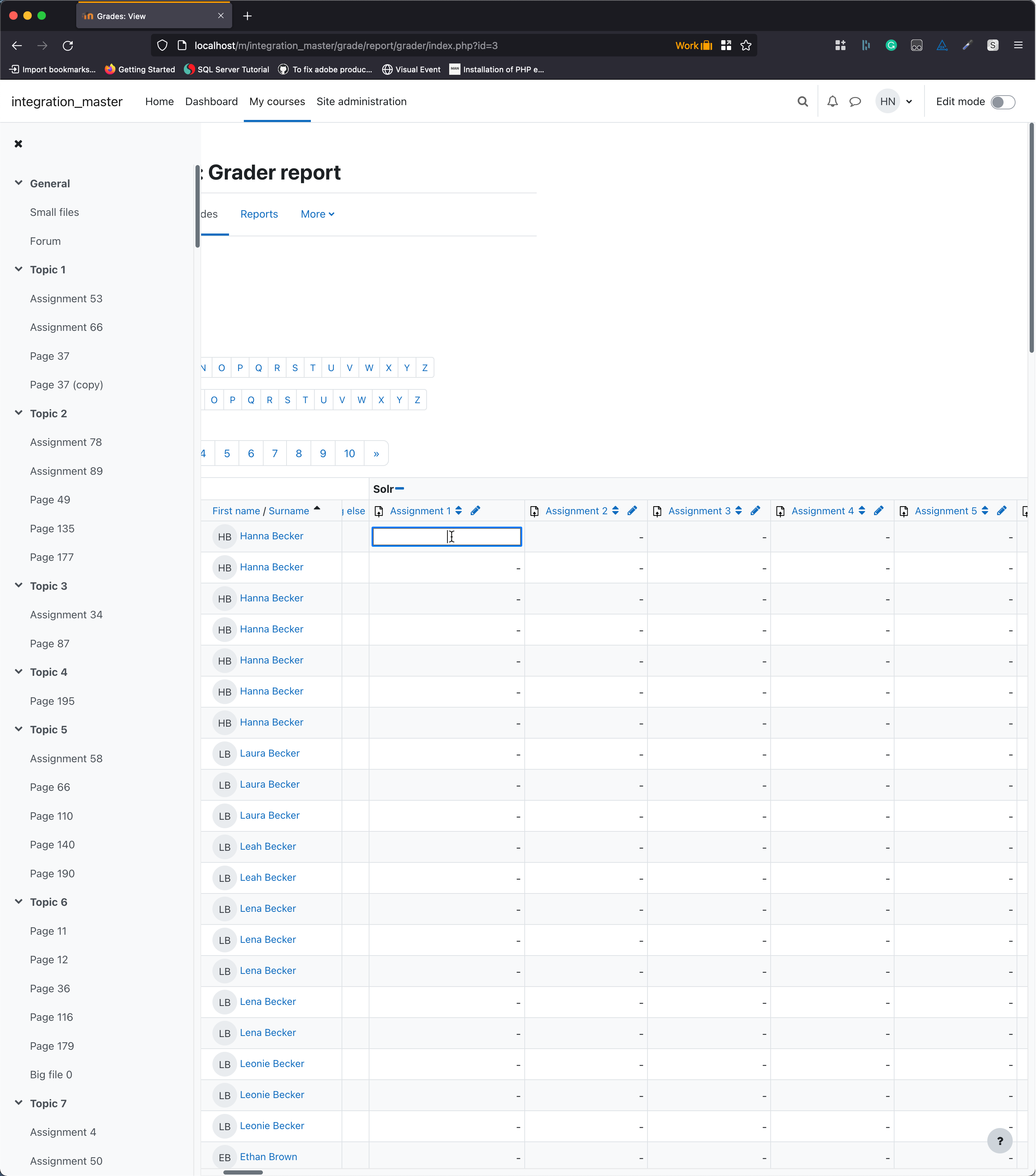Select the Grades: View browser tab

point(154,16)
